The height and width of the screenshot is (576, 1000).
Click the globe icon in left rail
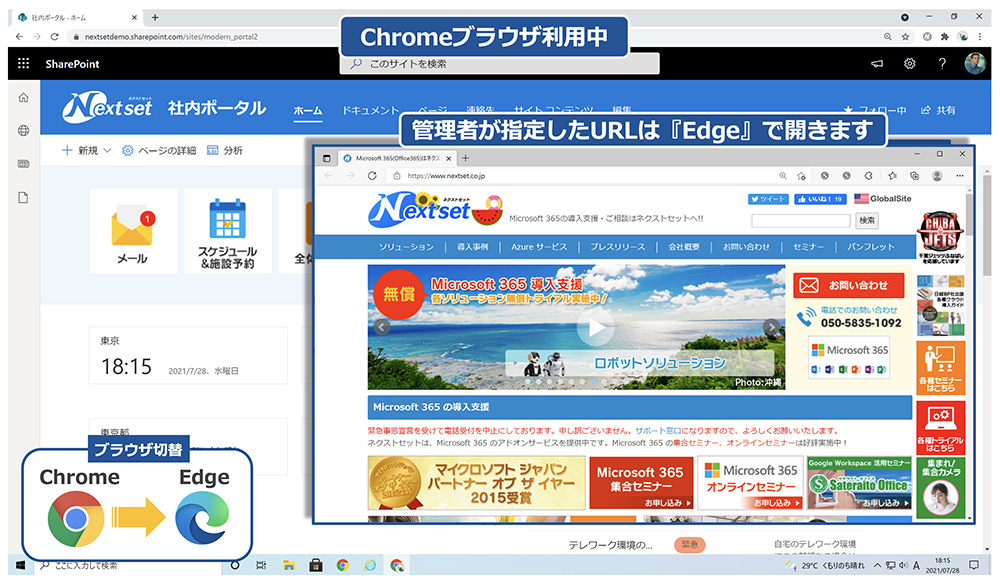(x=24, y=131)
